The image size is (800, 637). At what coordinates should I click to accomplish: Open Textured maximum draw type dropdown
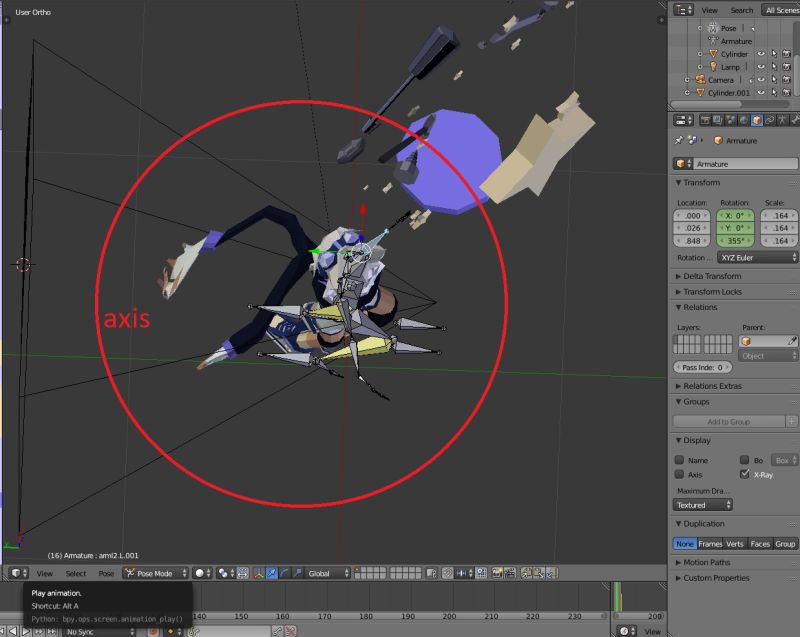point(703,505)
